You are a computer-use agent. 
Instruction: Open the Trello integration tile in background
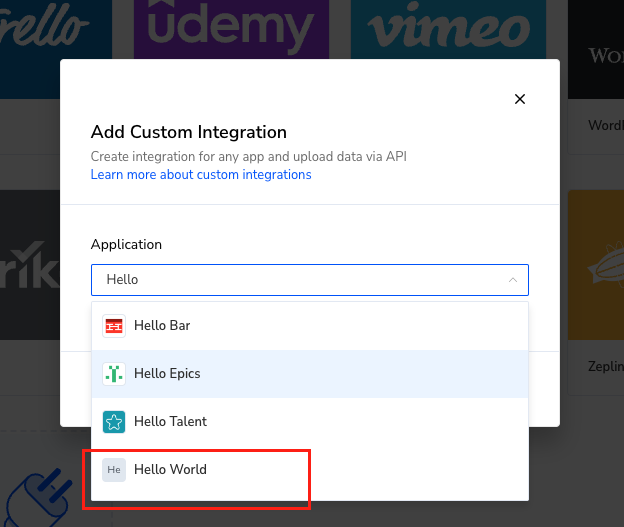tap(56, 49)
